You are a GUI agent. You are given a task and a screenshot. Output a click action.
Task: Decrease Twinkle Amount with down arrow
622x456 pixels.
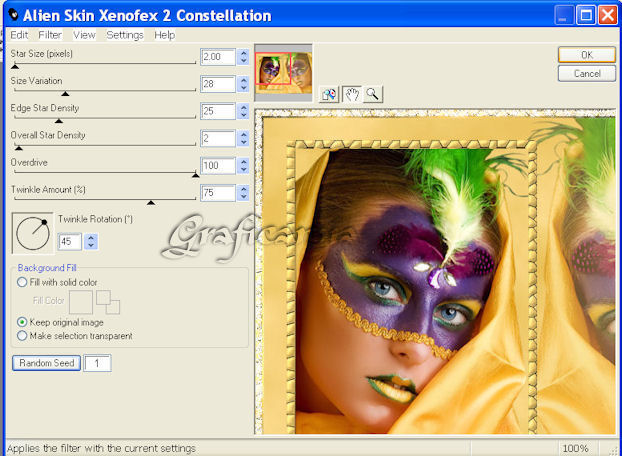tap(243, 197)
